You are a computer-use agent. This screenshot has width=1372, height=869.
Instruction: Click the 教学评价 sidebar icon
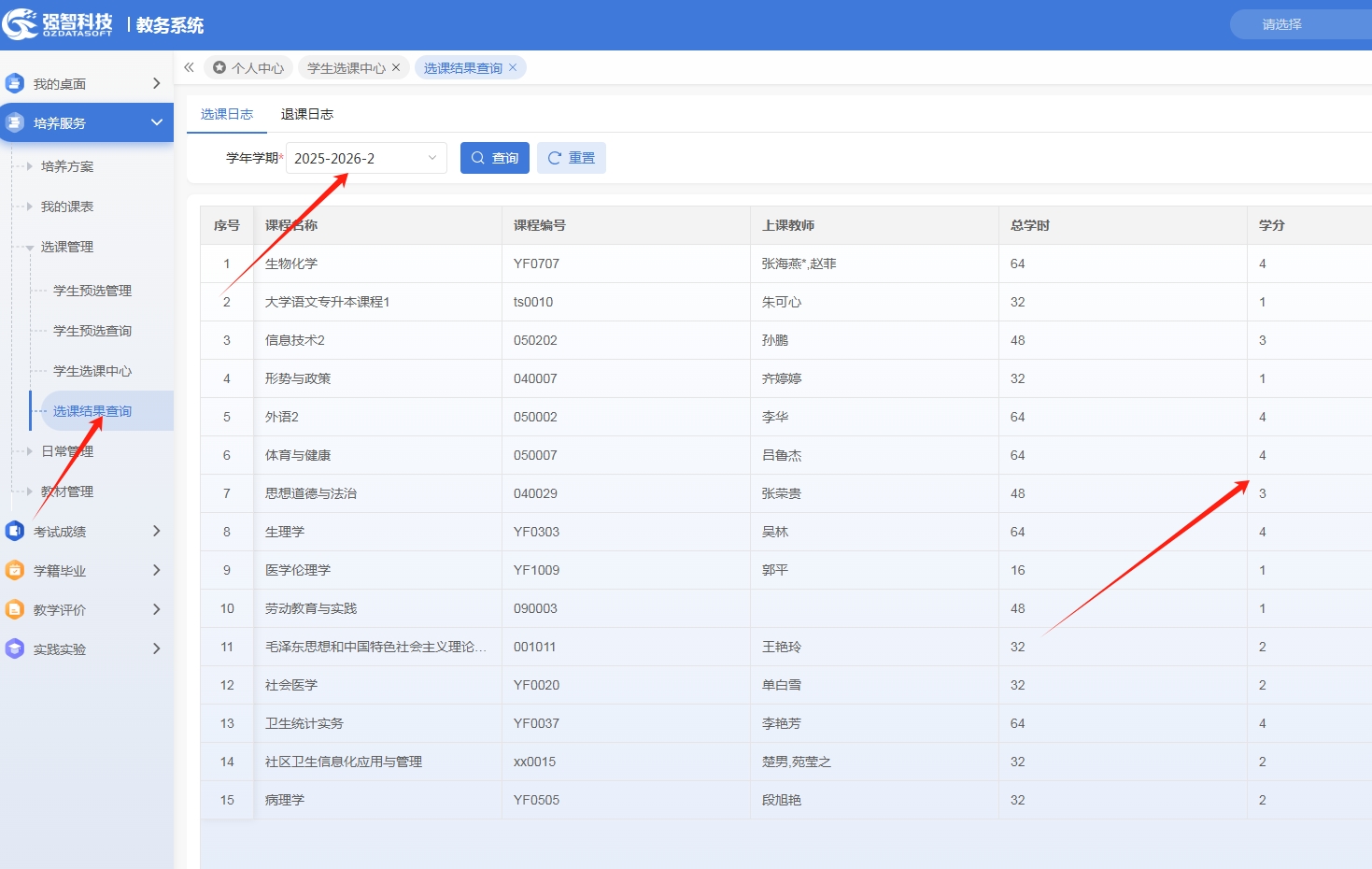15,609
